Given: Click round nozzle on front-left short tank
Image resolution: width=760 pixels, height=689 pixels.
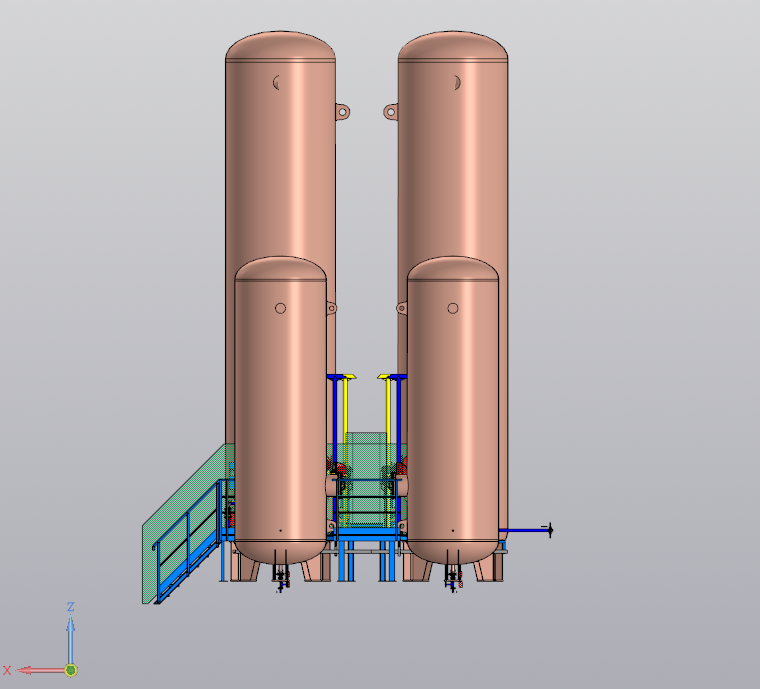Looking at the screenshot, I should click(281, 308).
